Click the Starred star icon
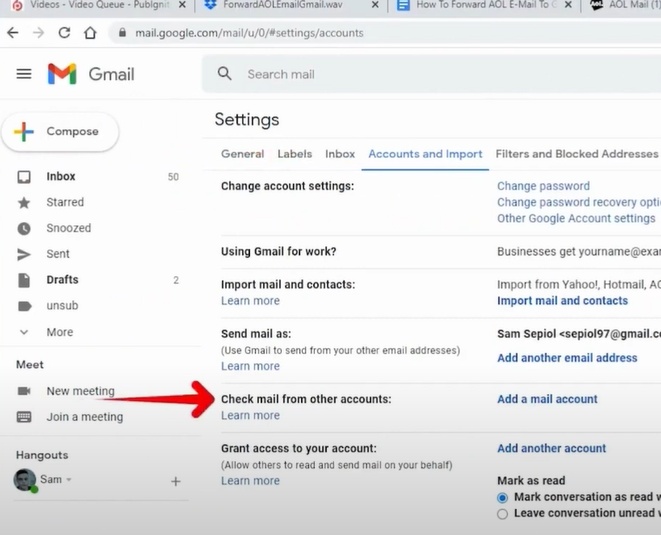This screenshot has width=661, height=535. click(24, 203)
